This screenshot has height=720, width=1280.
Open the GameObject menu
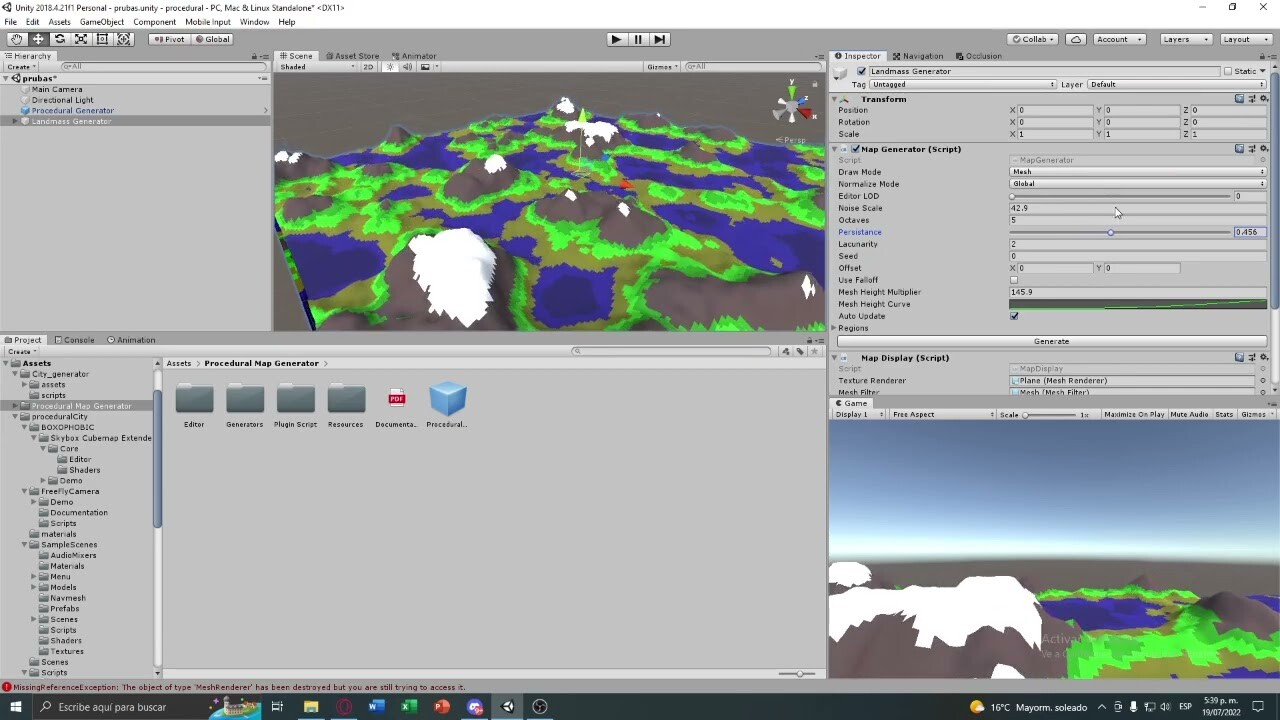pyautogui.click(x=101, y=22)
